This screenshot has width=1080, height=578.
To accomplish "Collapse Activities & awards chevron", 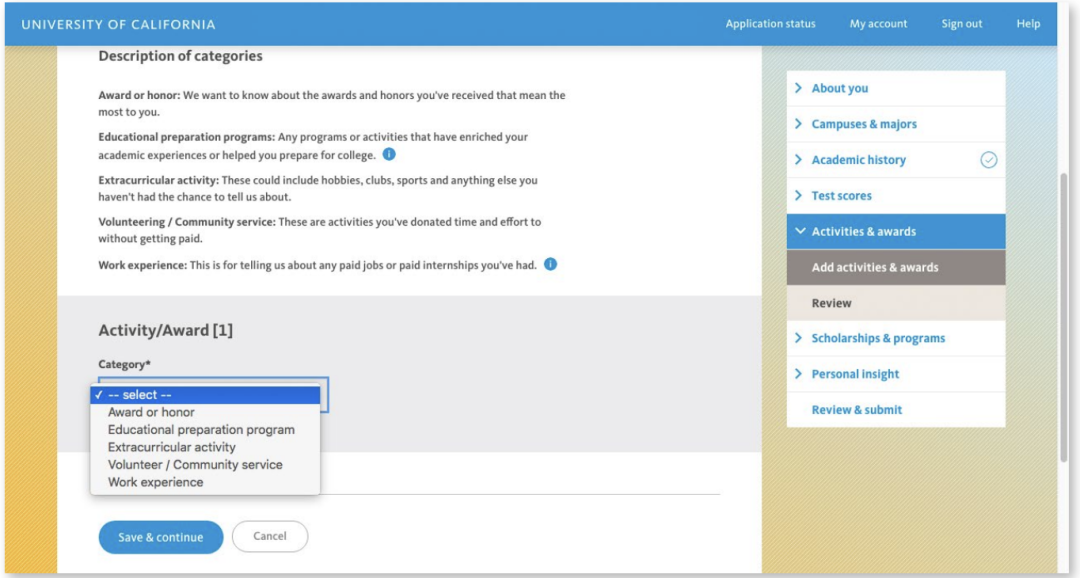I will (x=800, y=231).
